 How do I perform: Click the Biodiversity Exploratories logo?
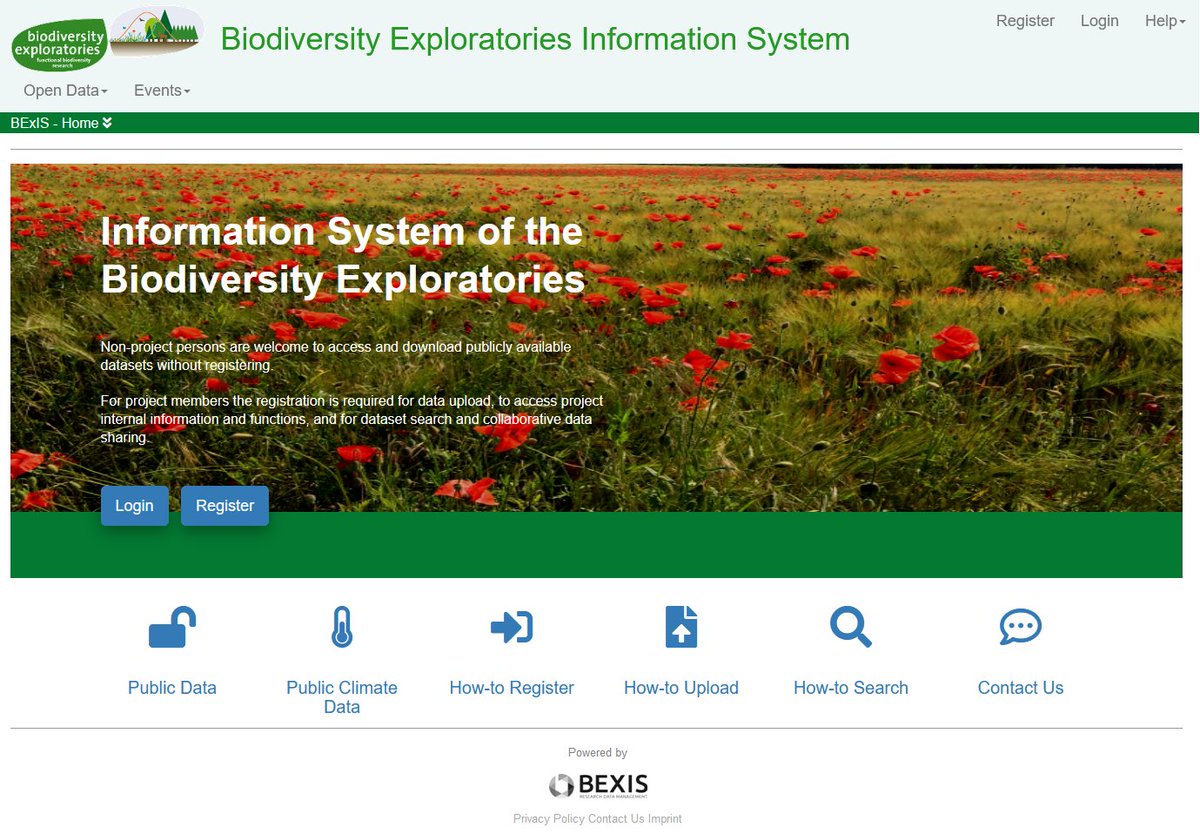click(60, 46)
